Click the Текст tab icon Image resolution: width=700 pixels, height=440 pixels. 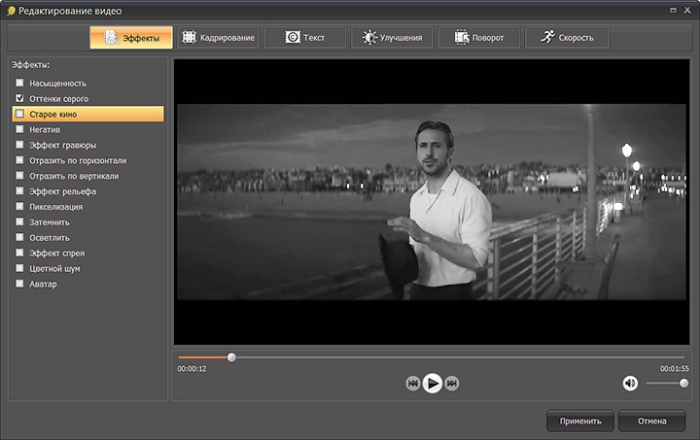point(292,37)
